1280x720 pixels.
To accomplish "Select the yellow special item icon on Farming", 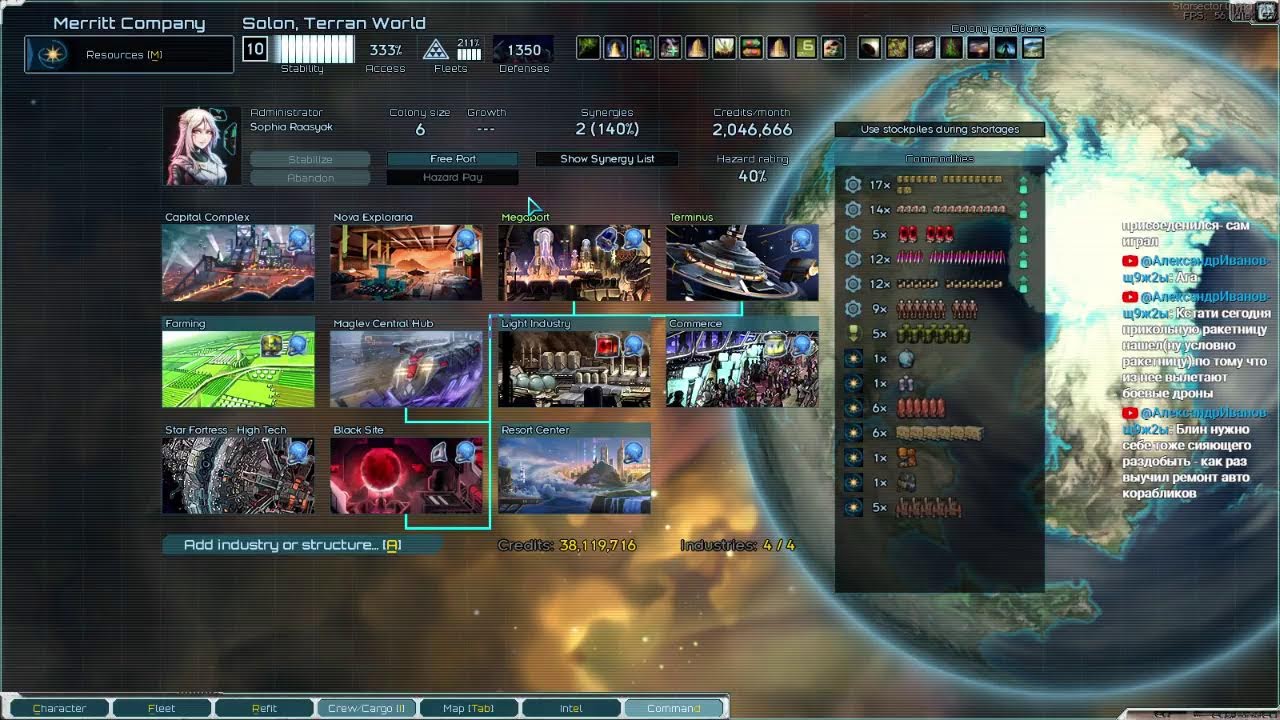I will pos(273,345).
